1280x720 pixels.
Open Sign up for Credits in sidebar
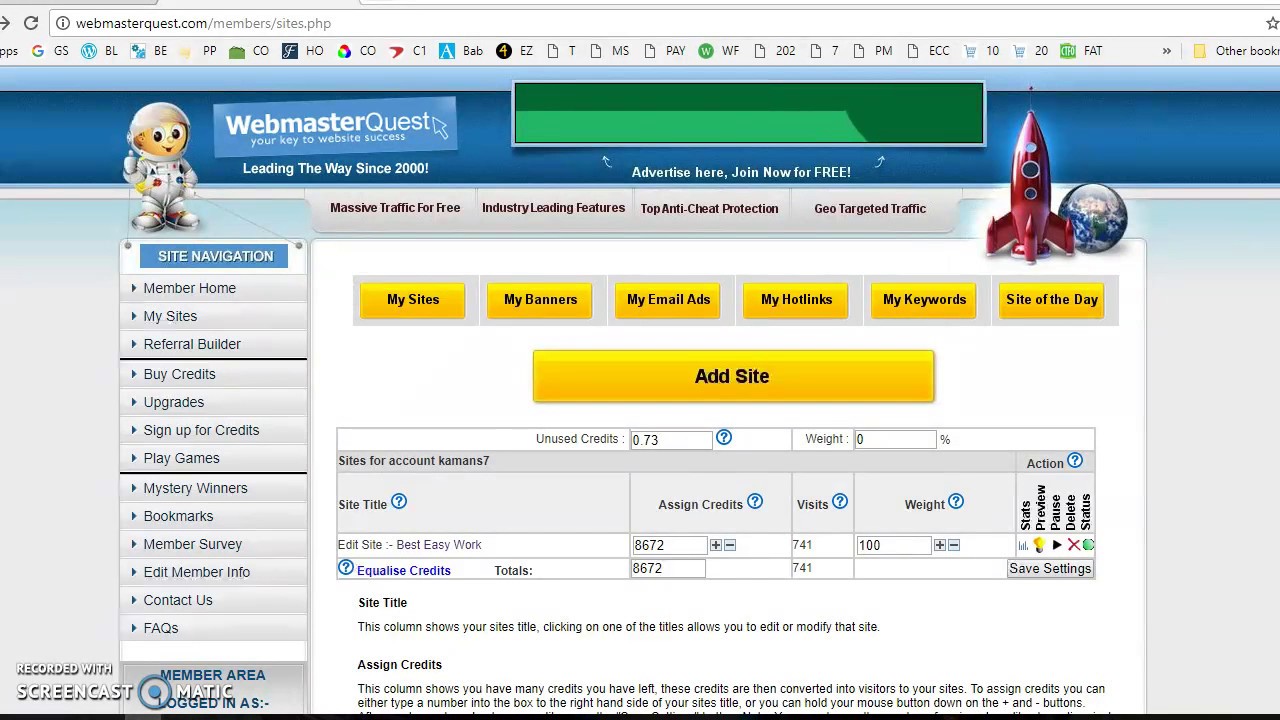(201, 430)
